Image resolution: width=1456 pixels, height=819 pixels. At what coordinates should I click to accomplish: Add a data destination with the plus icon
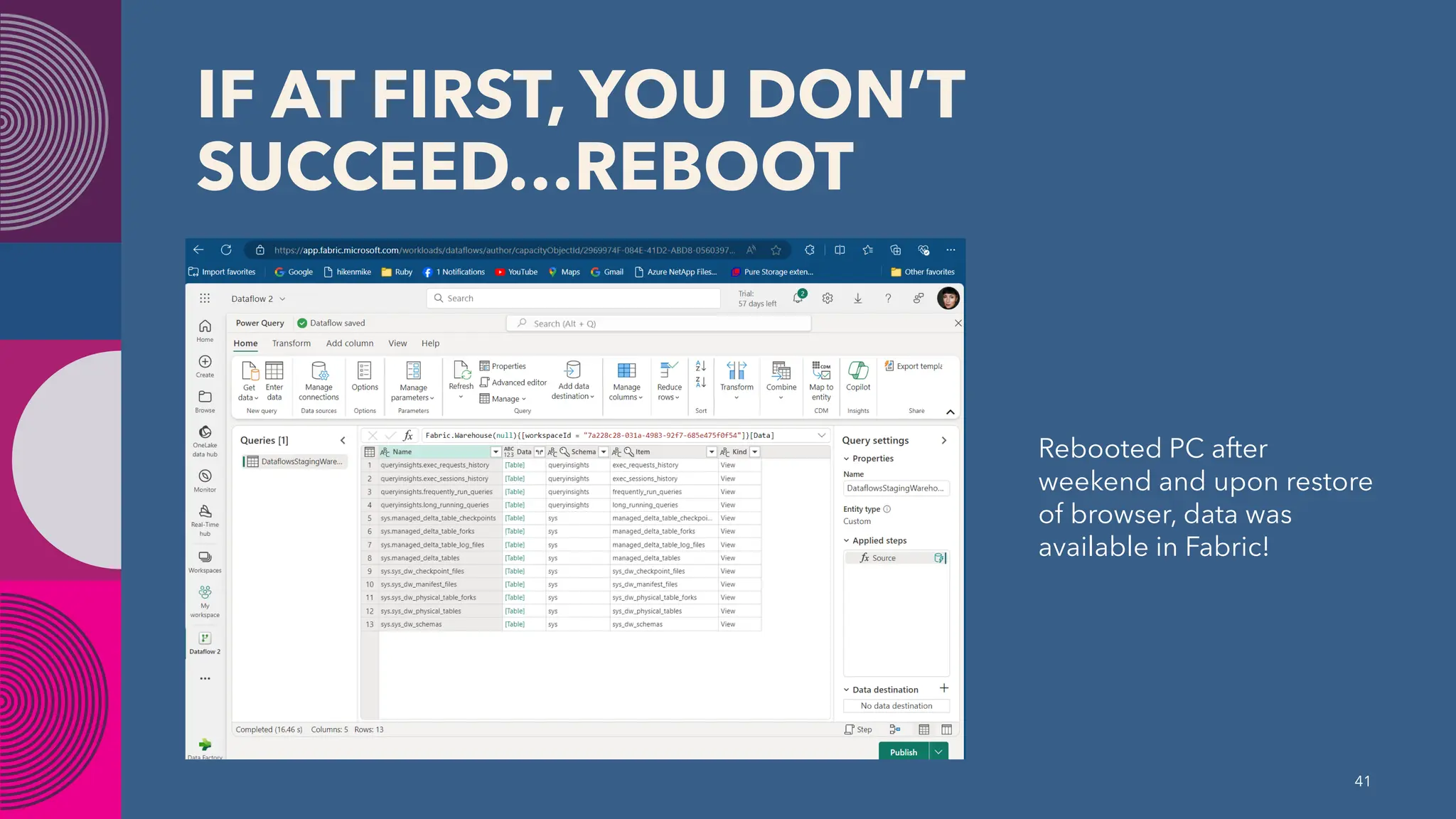944,688
